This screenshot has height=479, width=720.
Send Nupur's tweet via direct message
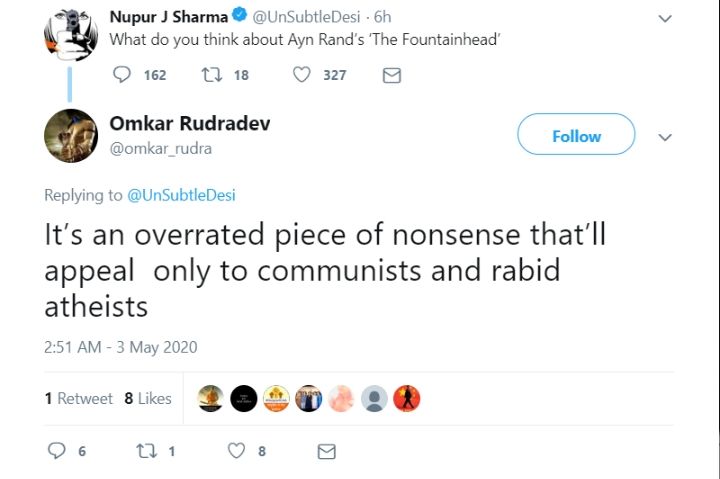coord(392,75)
